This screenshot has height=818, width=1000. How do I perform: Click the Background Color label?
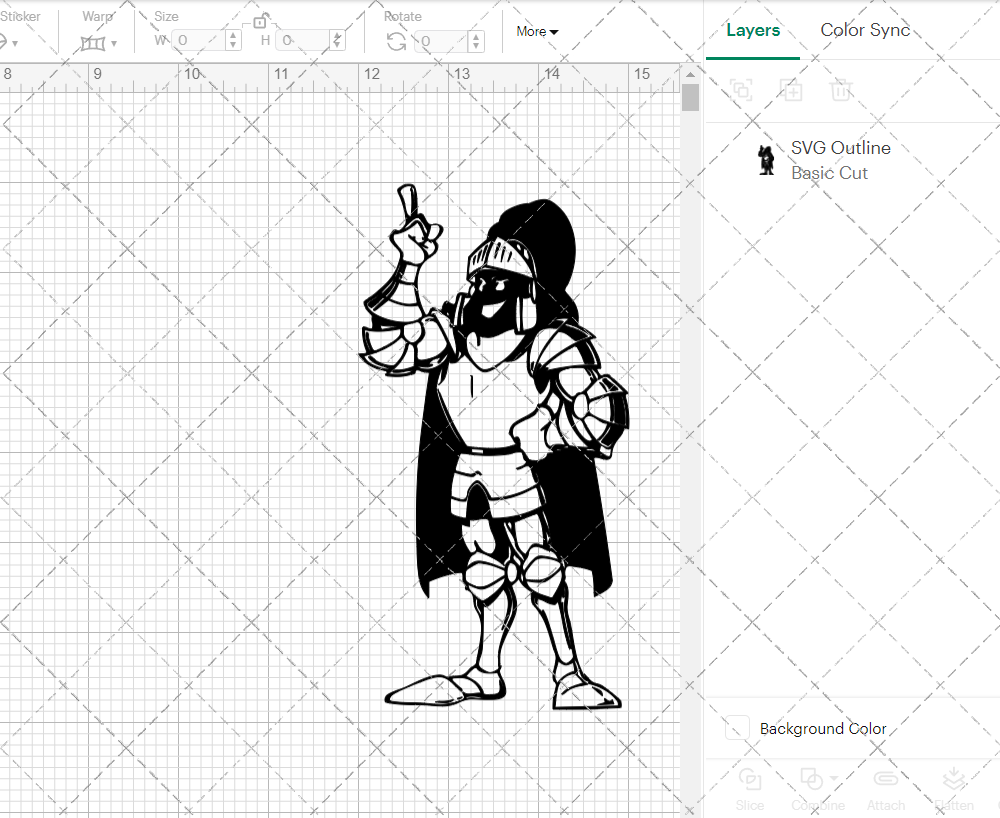[823, 729]
